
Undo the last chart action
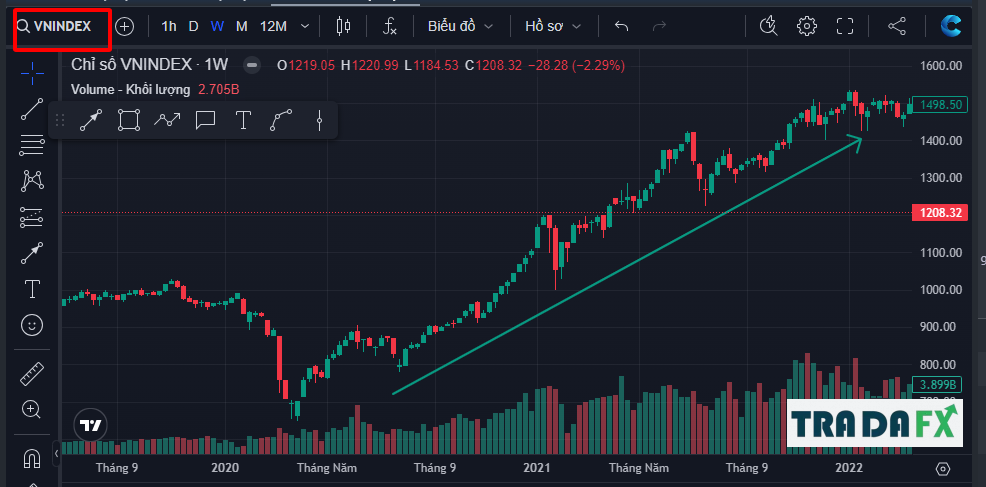coord(621,26)
